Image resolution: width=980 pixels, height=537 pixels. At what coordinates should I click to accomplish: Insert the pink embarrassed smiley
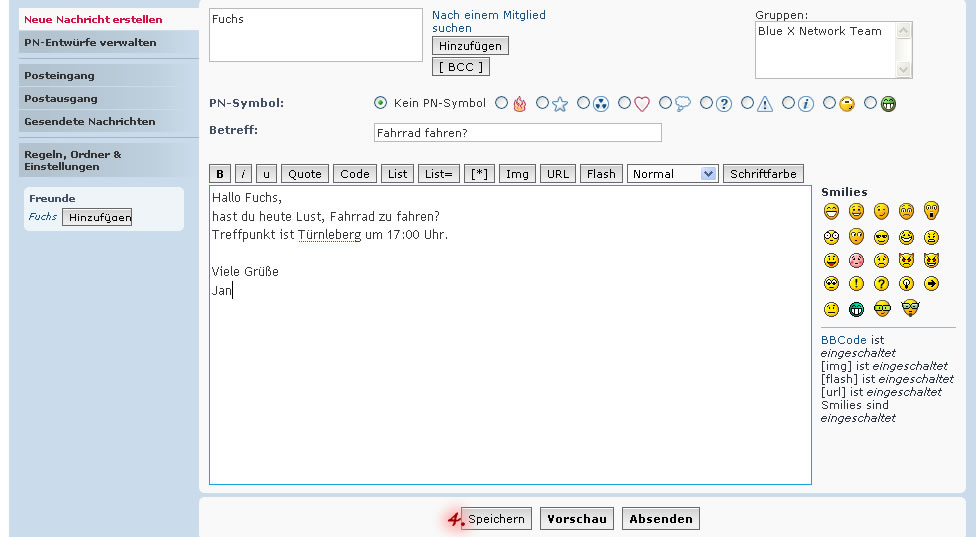pyautogui.click(x=856, y=260)
